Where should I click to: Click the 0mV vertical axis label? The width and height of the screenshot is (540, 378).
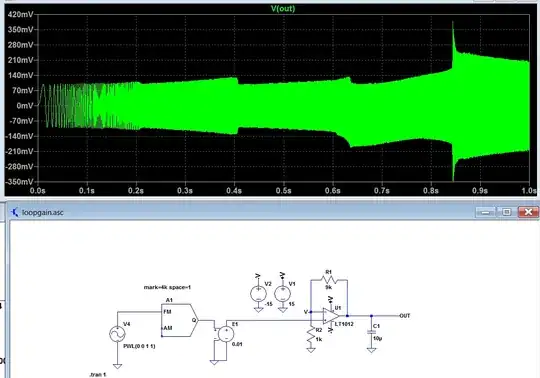point(25,106)
